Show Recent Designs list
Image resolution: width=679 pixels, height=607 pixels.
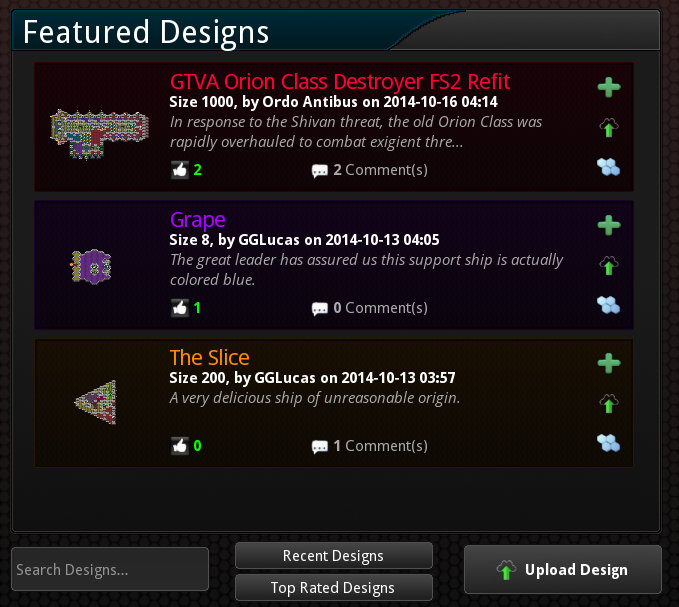pyautogui.click(x=333, y=555)
